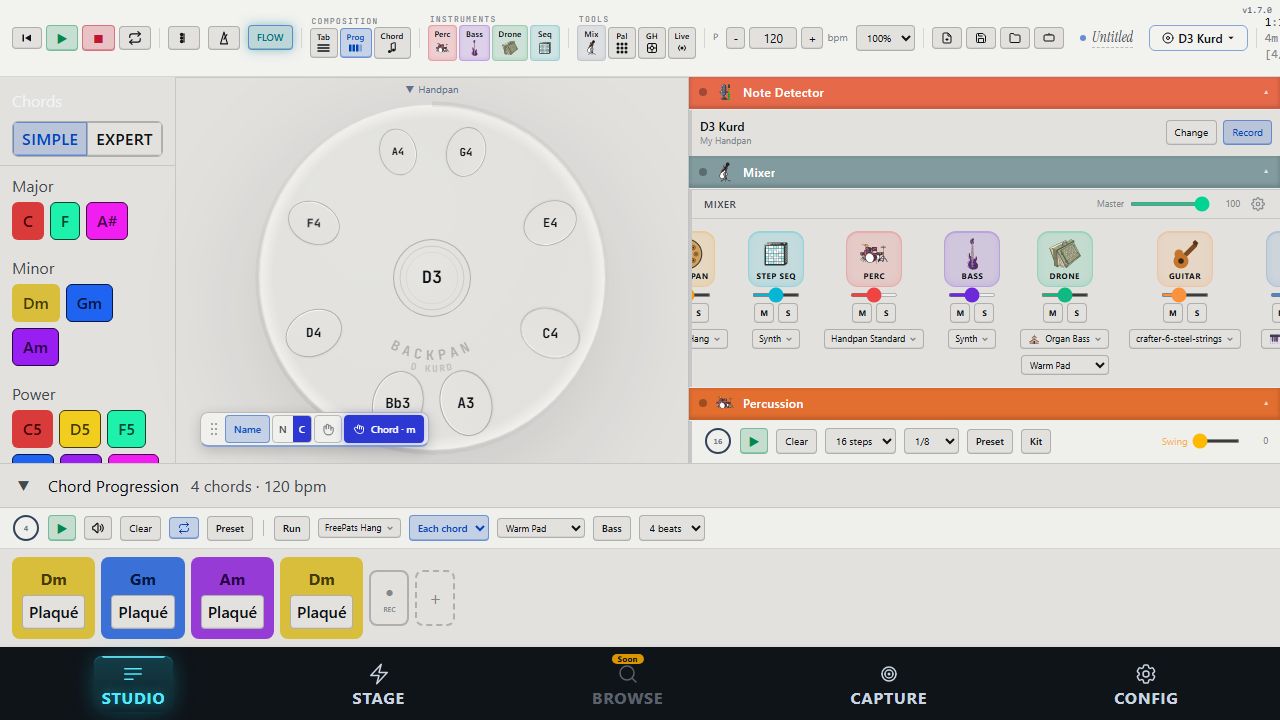1280x720 pixels.
Task: Click the open folder icon
Action: 1015,38
